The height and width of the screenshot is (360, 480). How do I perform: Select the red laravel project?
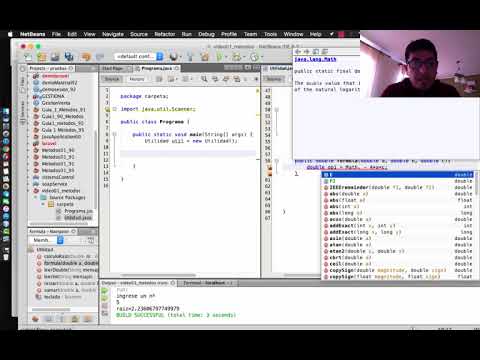tap(49, 143)
